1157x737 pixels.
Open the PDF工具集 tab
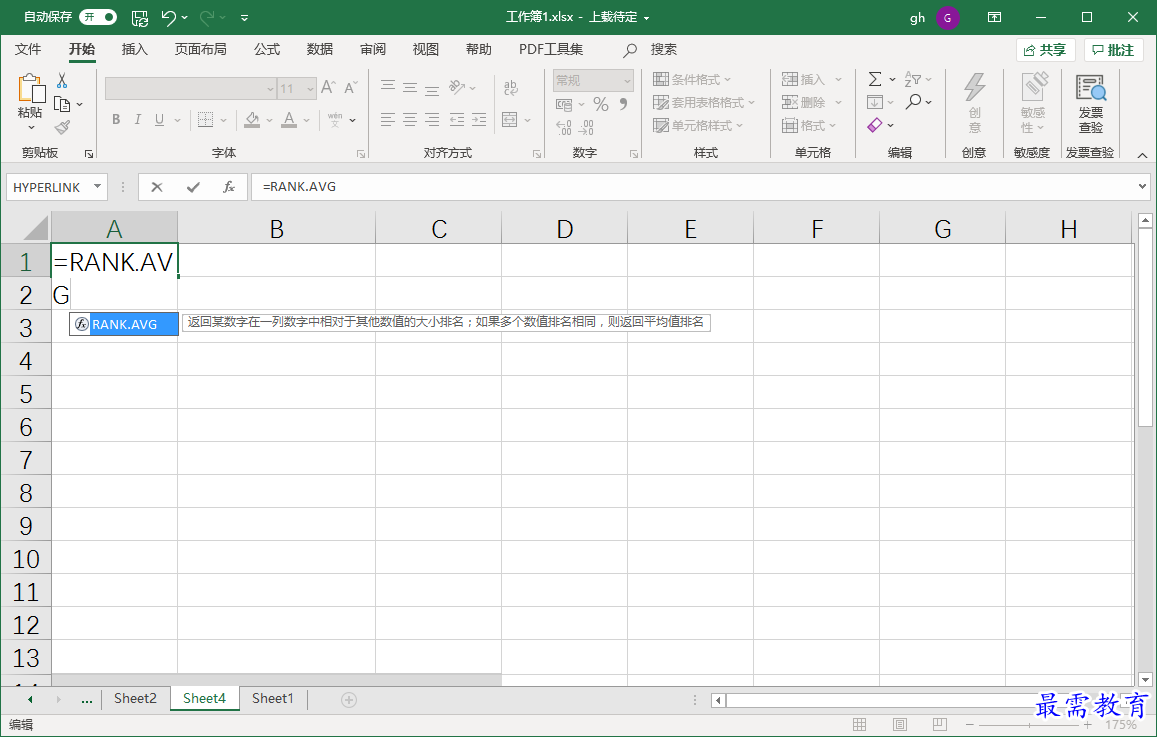tap(550, 49)
